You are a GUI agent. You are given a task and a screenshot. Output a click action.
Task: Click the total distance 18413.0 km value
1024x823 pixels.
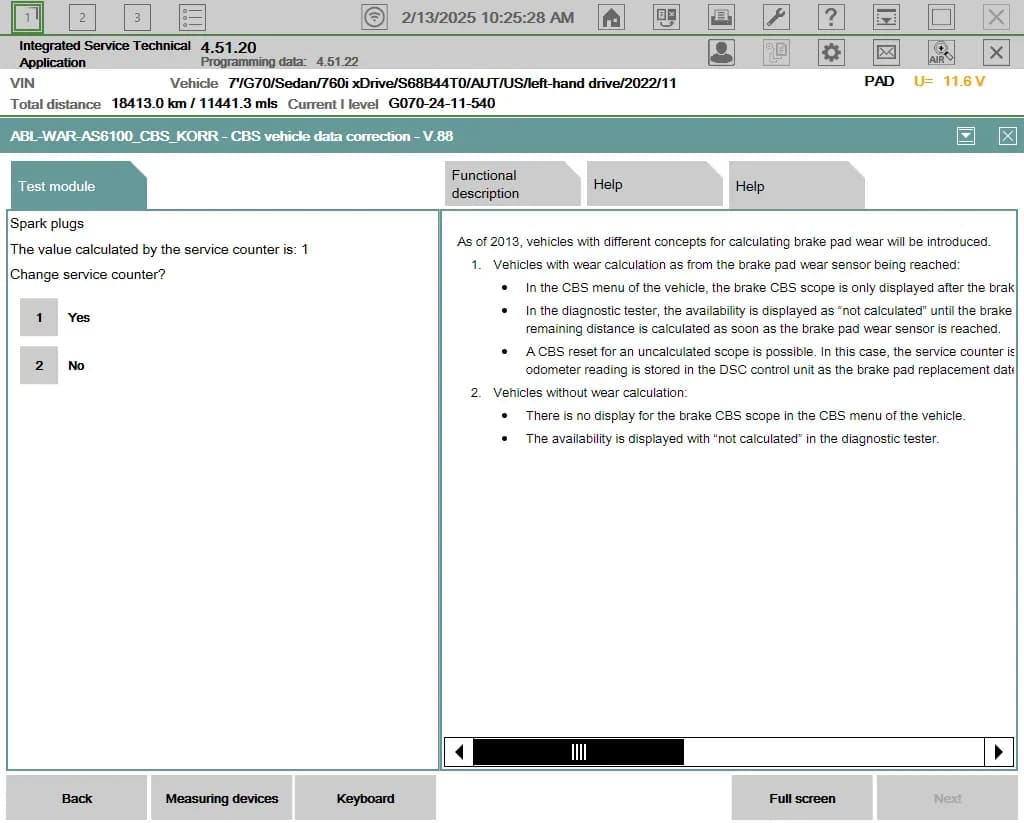pos(194,103)
